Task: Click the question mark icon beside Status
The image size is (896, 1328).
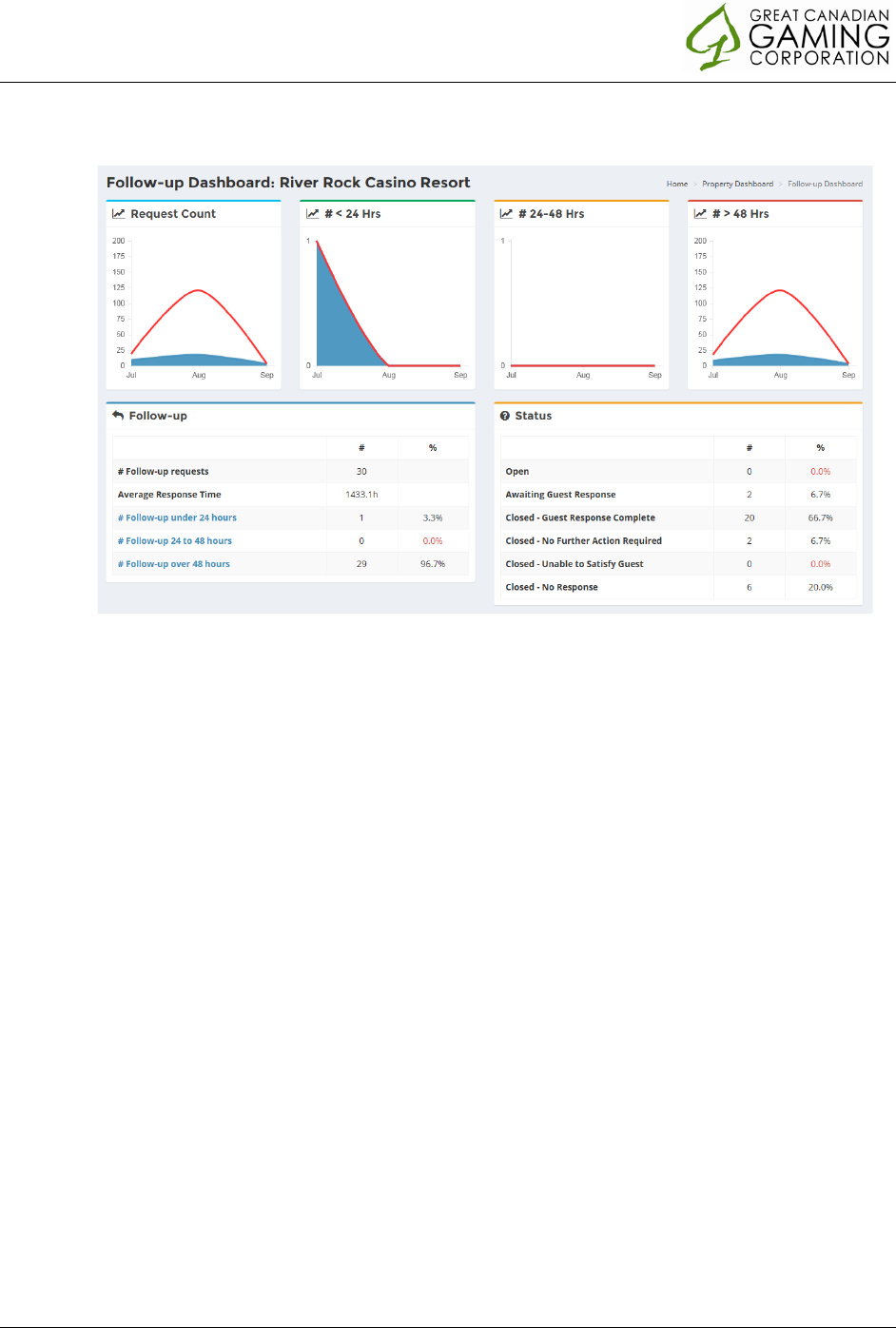Action: 505,416
